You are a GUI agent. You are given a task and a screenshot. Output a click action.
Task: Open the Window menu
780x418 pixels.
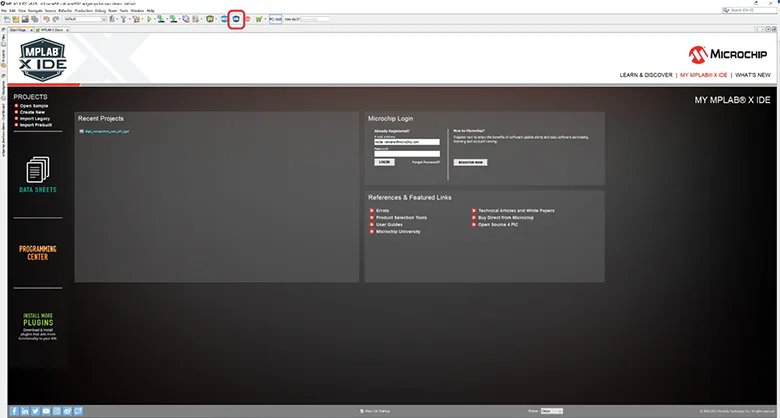pyautogui.click(x=137, y=10)
